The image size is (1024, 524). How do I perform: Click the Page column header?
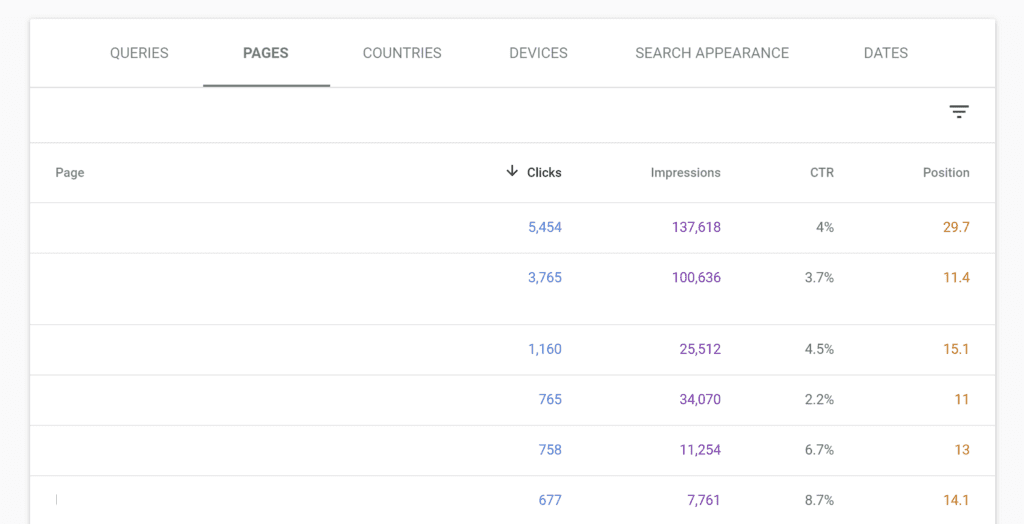[x=70, y=172]
